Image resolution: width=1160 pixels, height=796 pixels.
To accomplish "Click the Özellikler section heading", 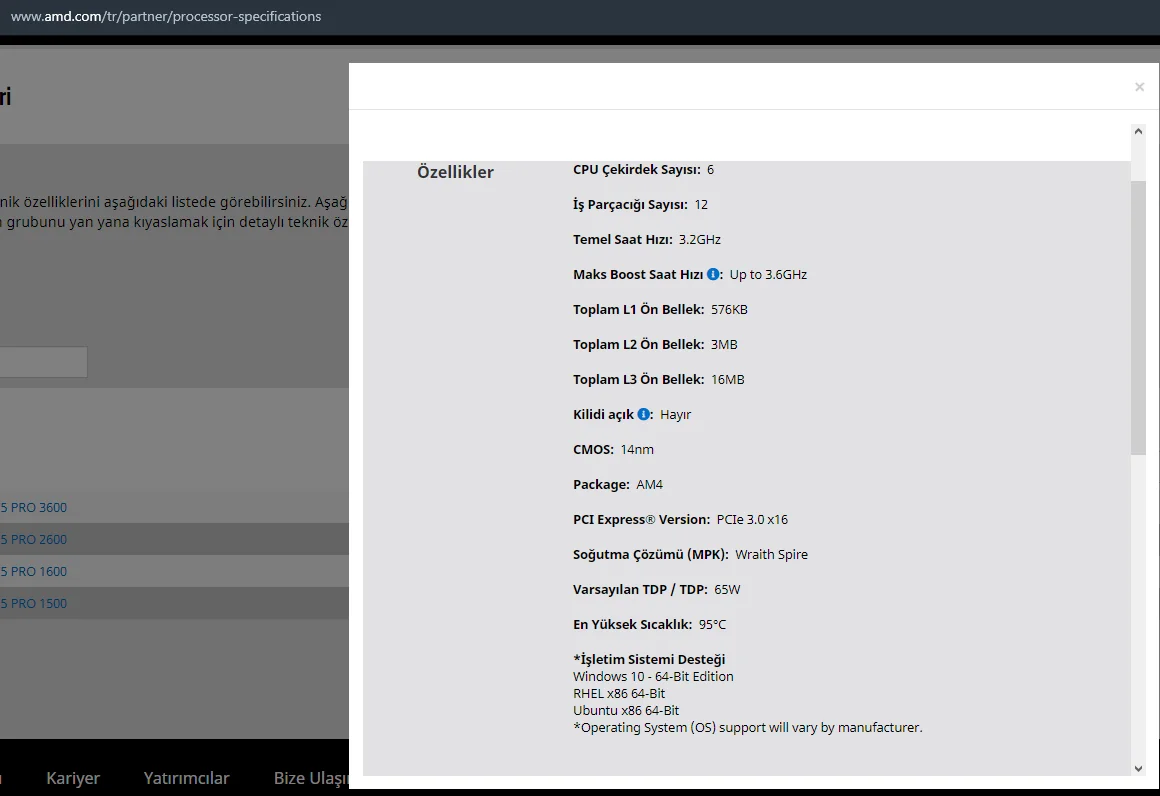I will pos(455,172).
